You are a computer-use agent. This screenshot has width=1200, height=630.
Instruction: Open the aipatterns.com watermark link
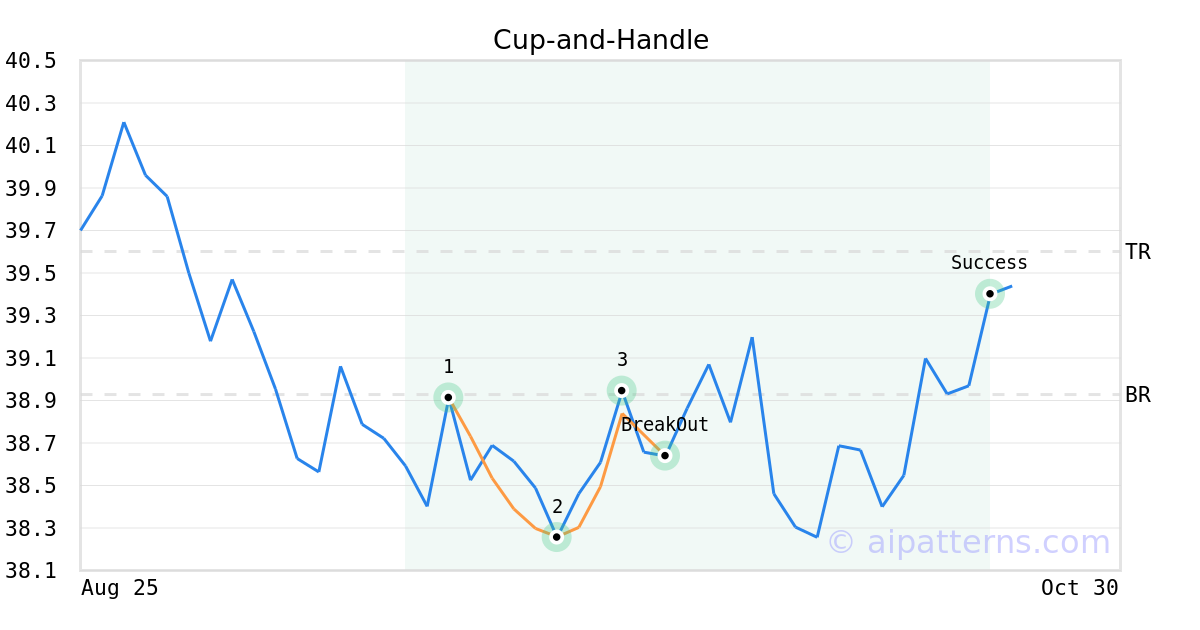coord(968,542)
